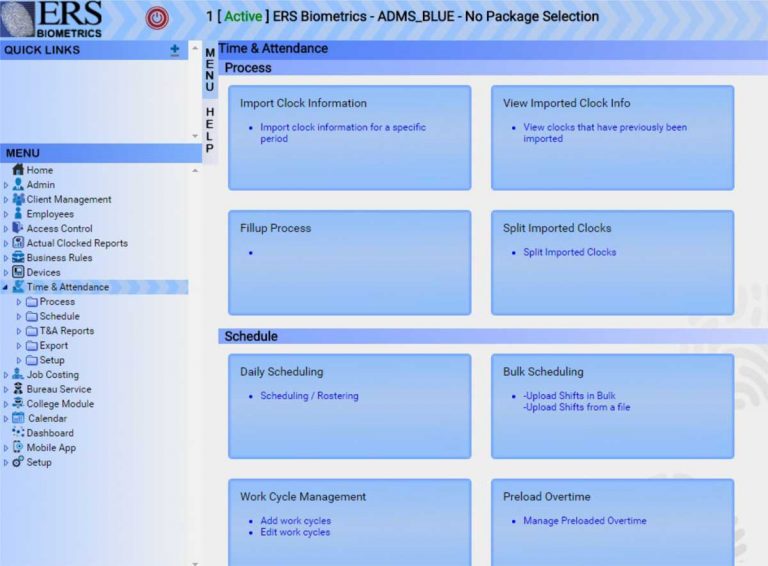The height and width of the screenshot is (566, 768).
Task: Click the Home house icon
Action: coord(18,170)
